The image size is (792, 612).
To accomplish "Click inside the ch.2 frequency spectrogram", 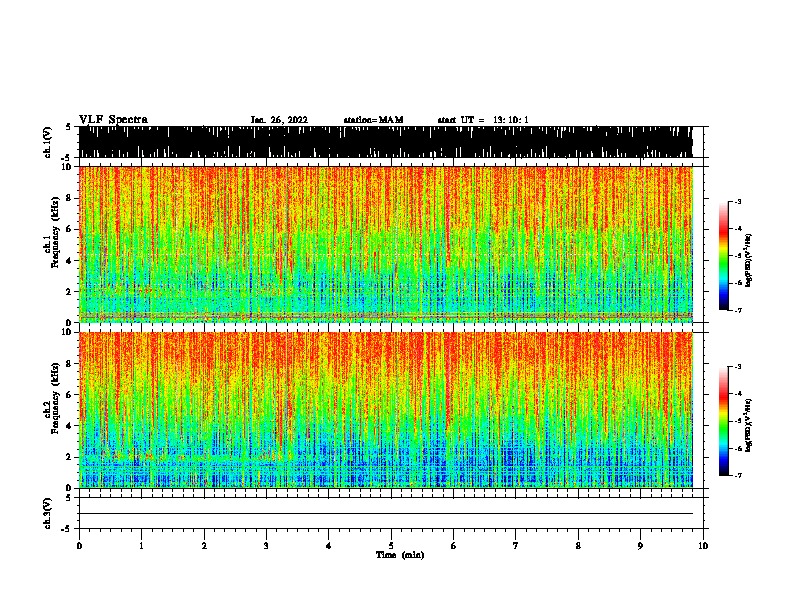I will (385, 410).
